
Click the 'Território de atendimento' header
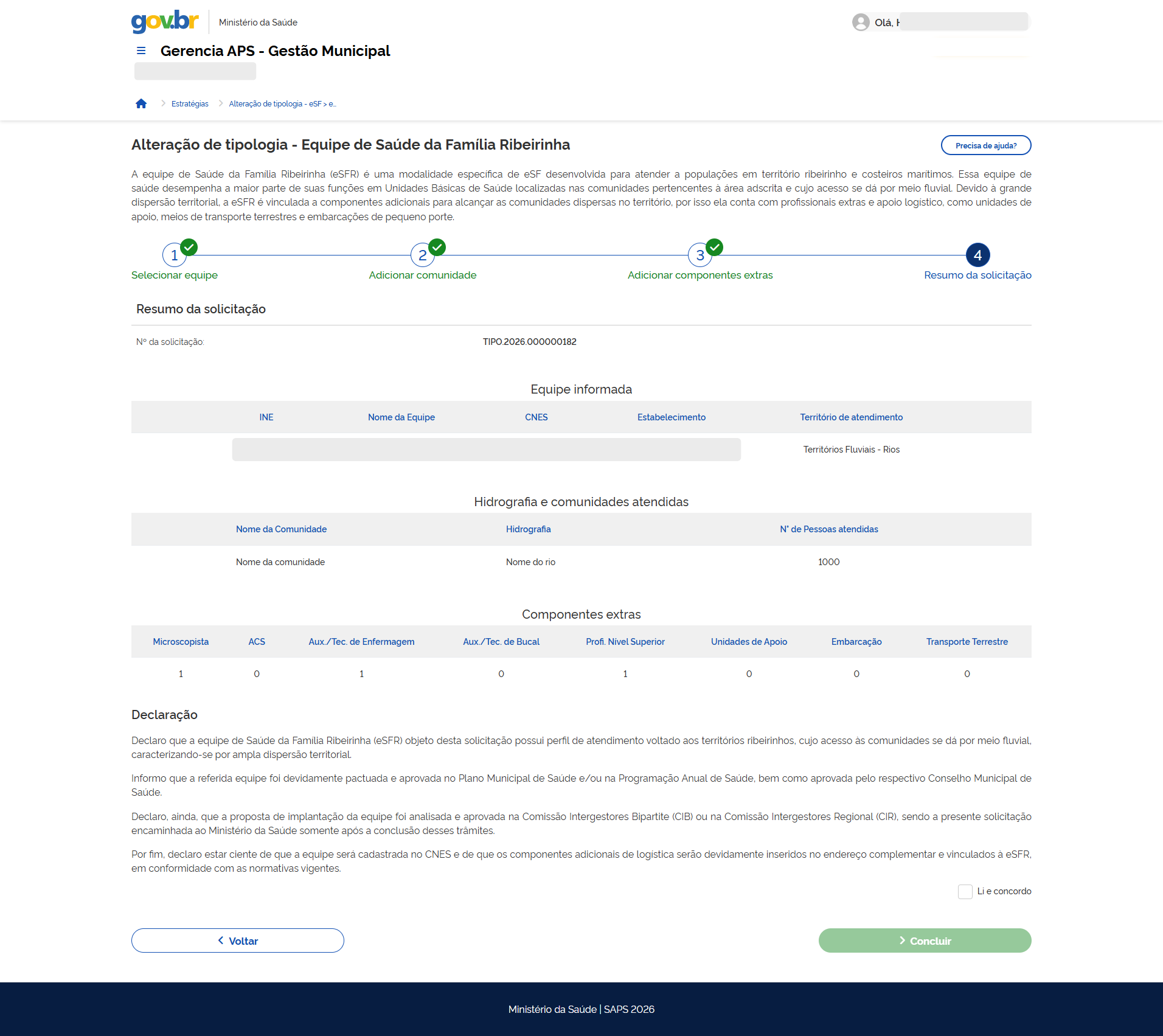click(851, 417)
